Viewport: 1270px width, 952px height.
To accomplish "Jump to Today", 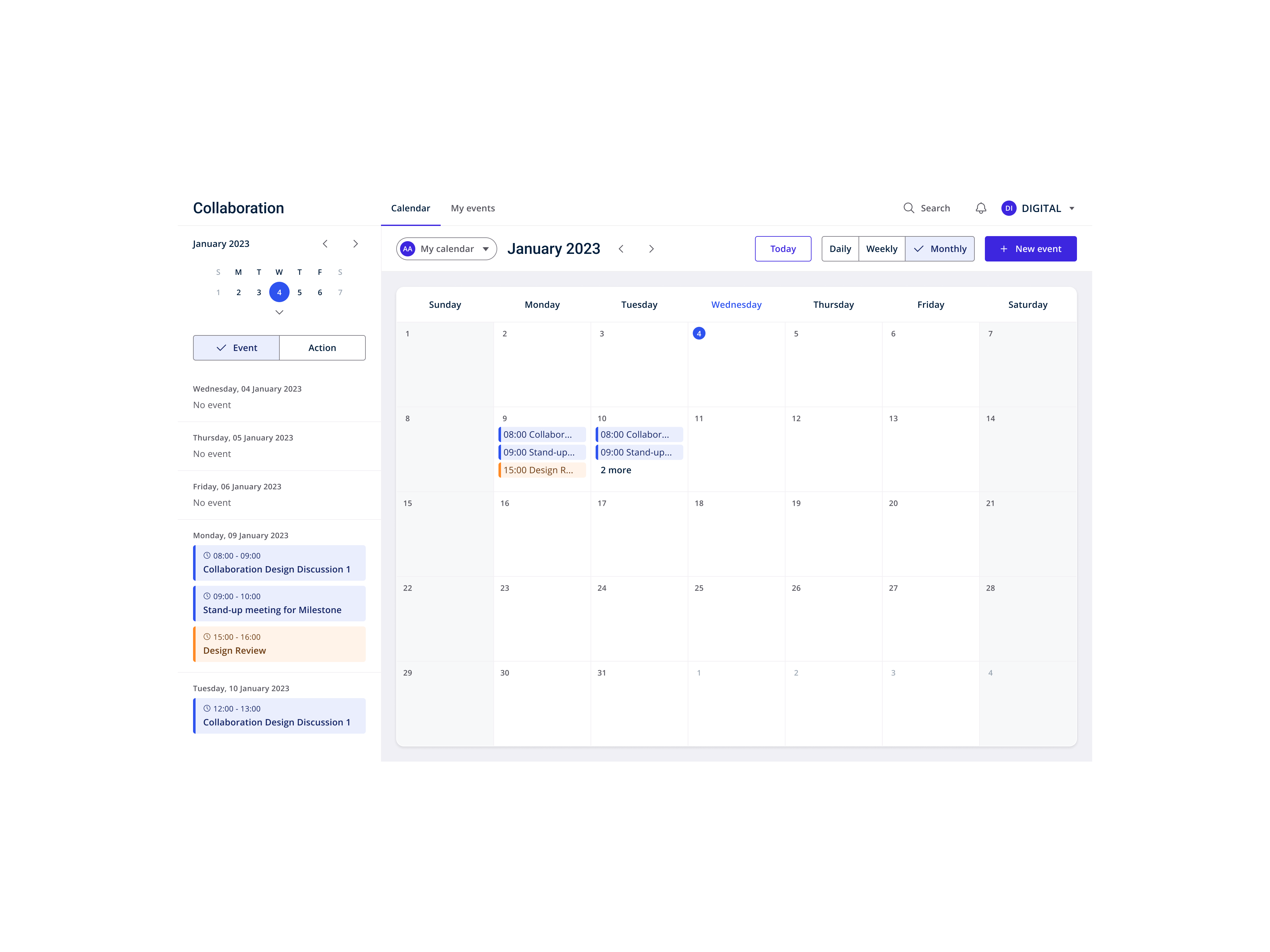I will 783,248.
